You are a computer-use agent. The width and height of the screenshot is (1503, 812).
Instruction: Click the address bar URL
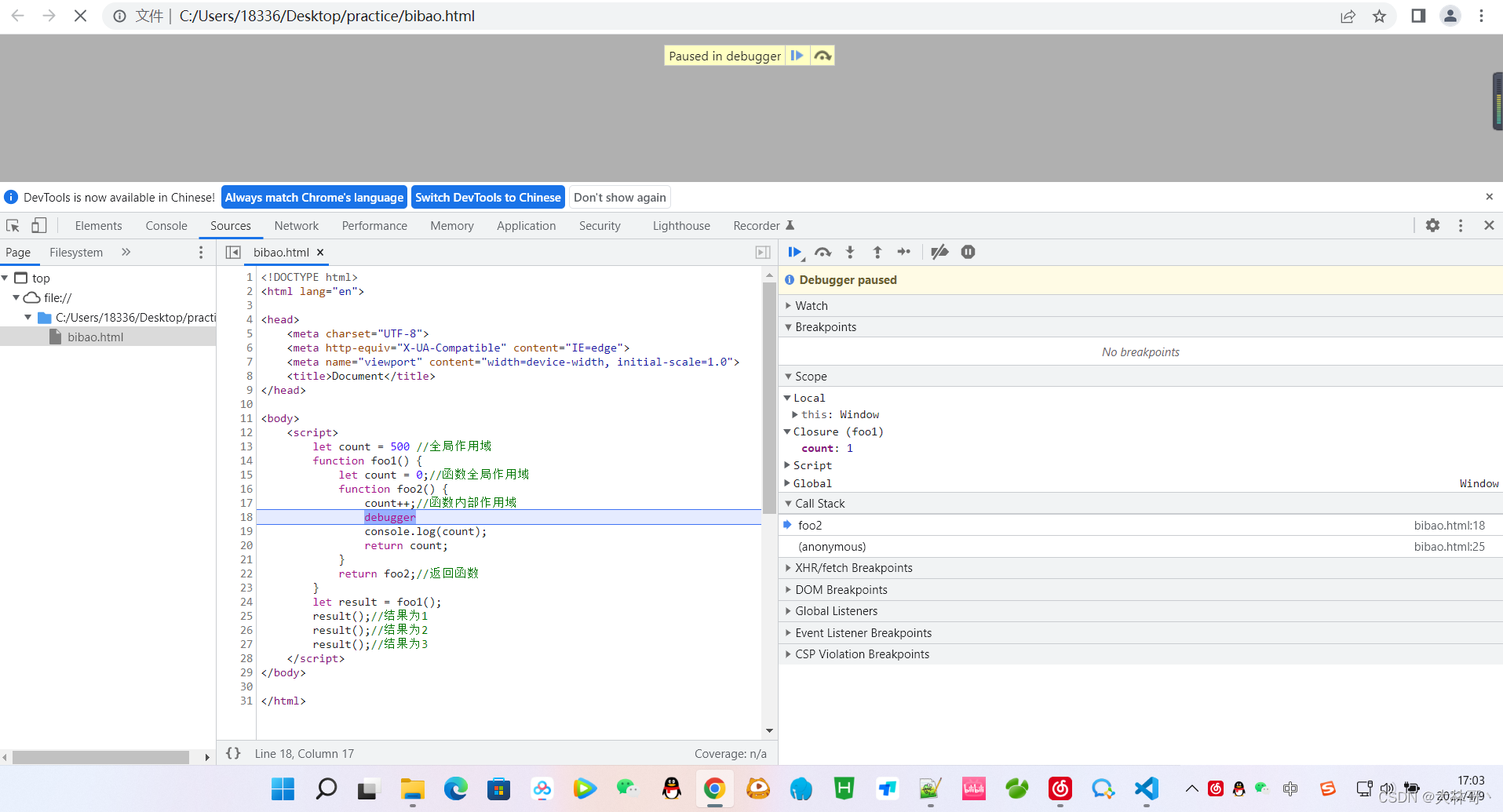pyautogui.click(x=327, y=16)
